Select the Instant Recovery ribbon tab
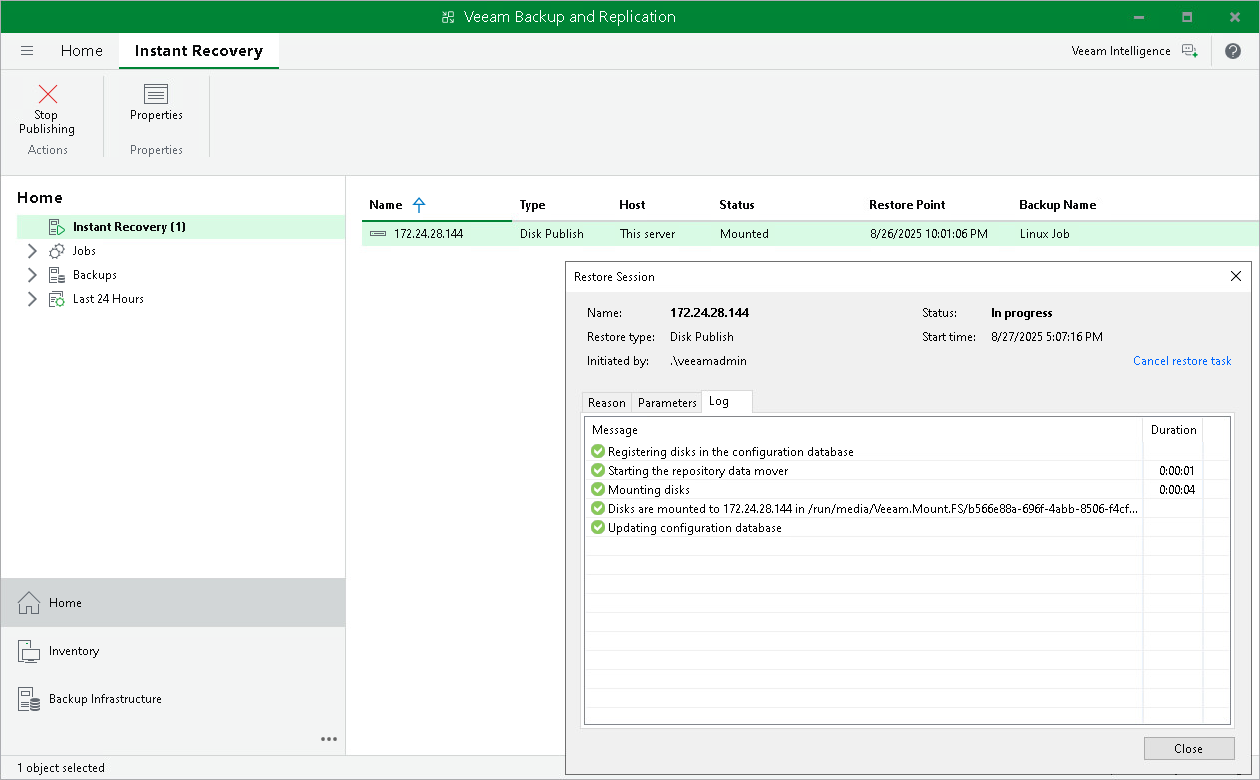 199,51
